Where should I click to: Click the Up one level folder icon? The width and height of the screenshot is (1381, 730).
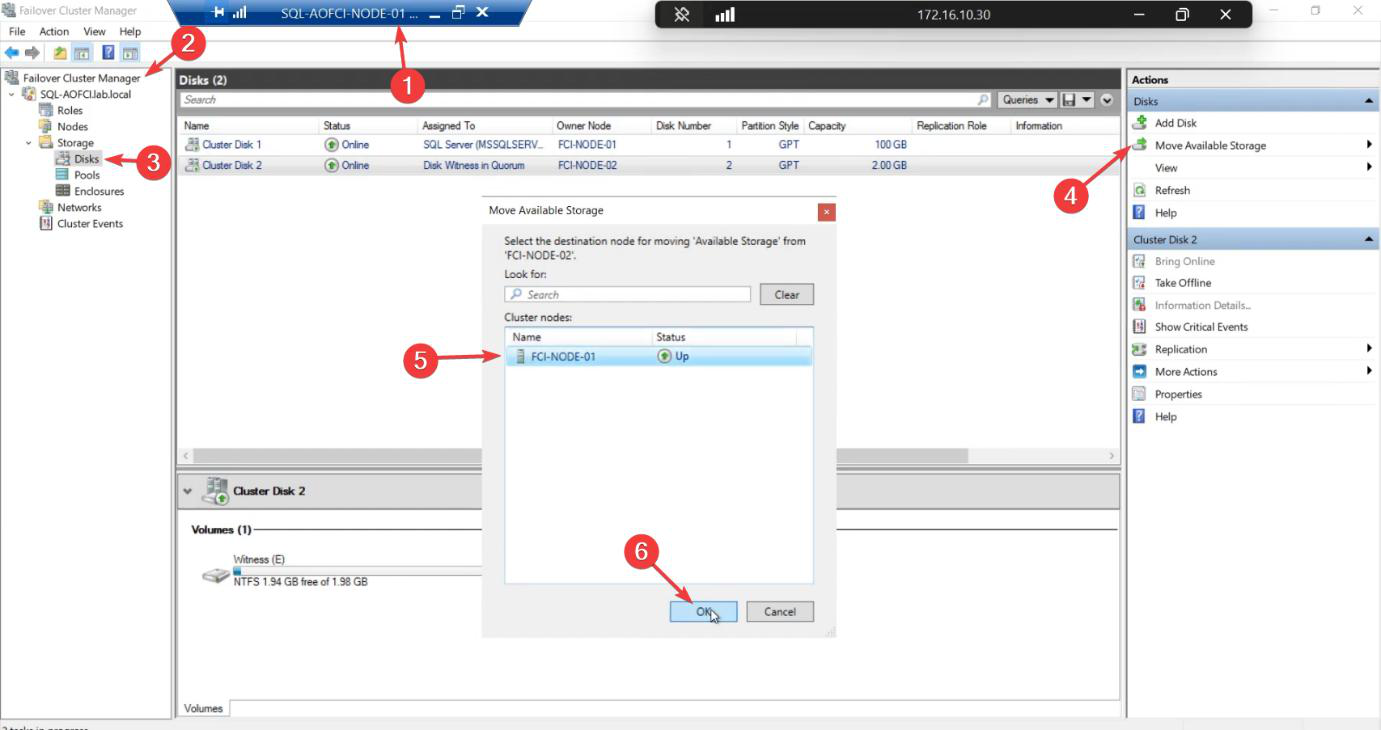(x=60, y=52)
